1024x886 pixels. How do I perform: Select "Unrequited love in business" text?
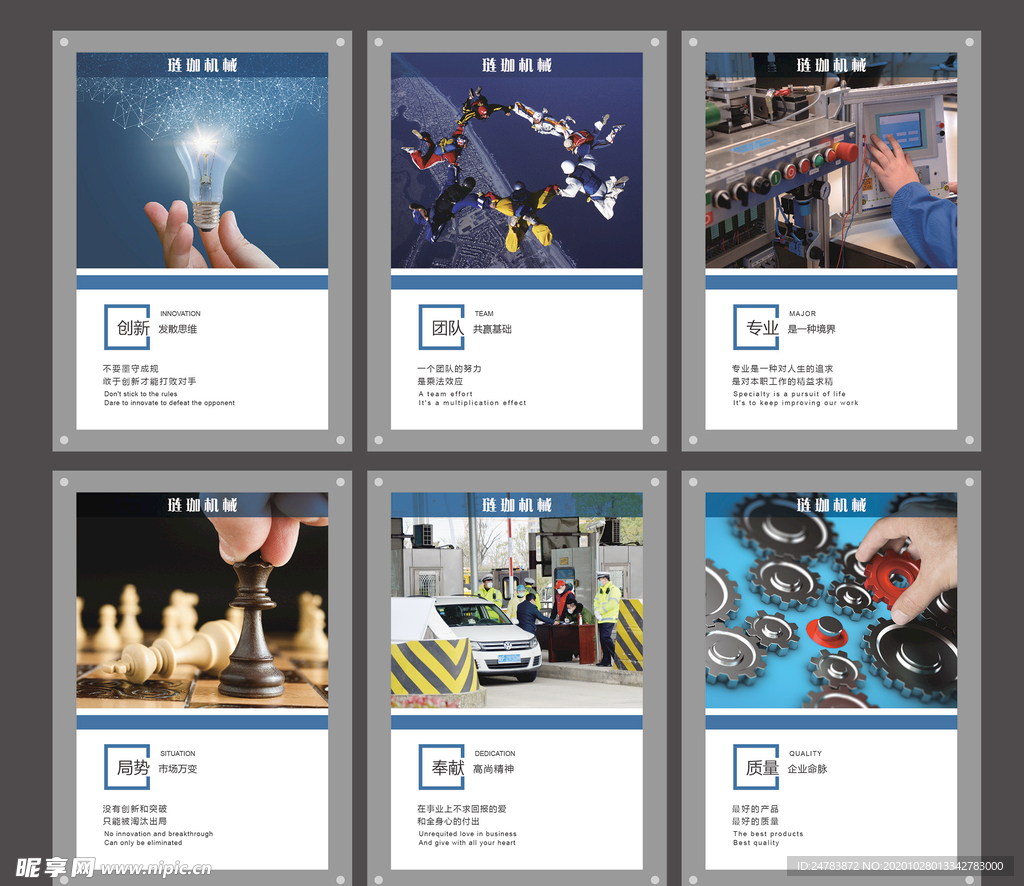[468, 834]
